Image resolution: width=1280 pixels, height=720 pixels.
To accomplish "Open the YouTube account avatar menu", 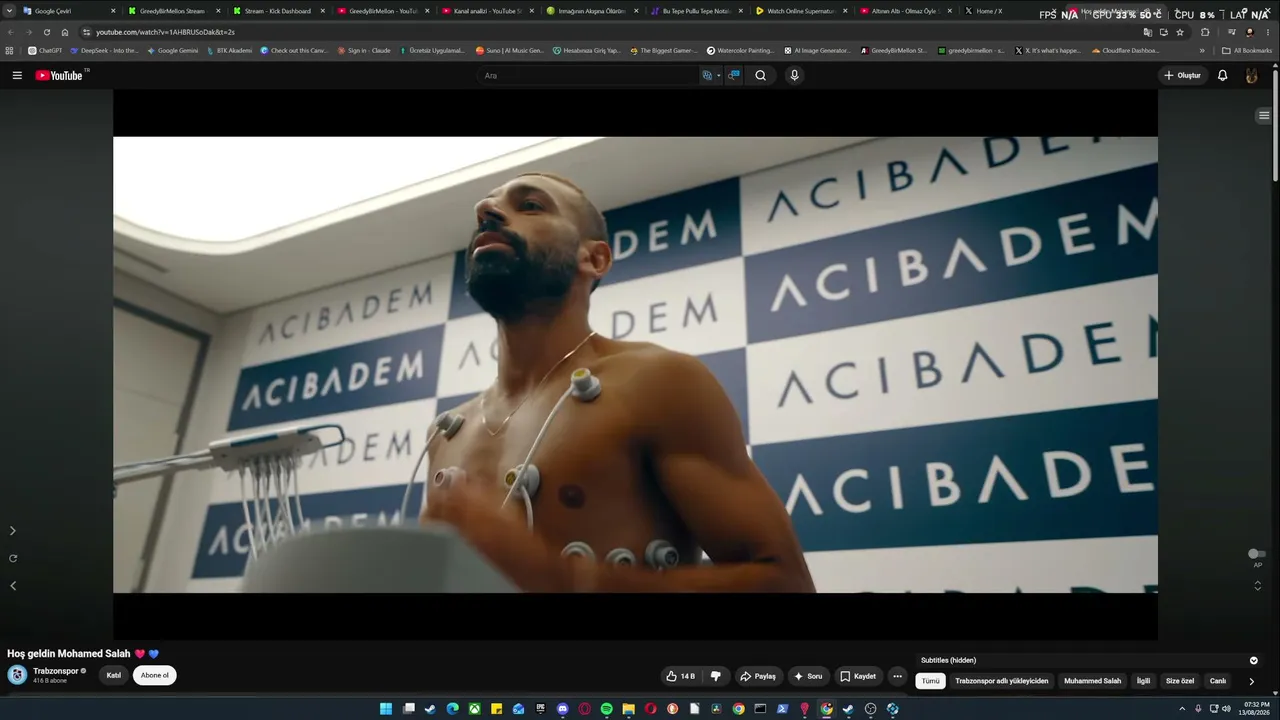I will 1251,75.
